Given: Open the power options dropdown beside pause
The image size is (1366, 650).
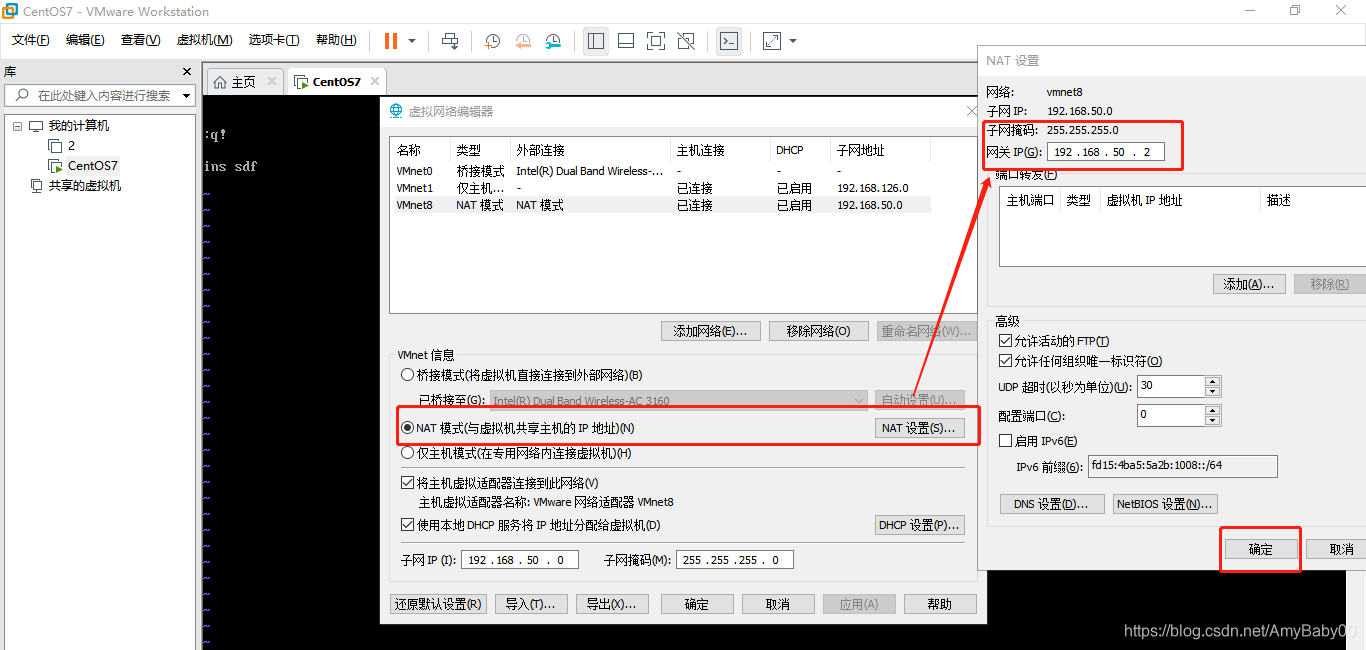Looking at the screenshot, I should coord(412,41).
